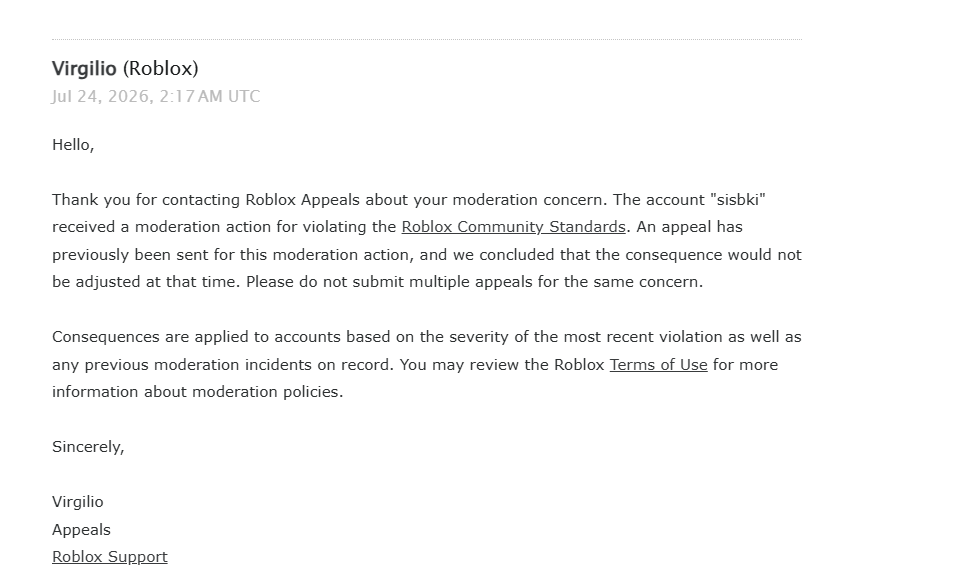The width and height of the screenshot is (962, 587).
Task: Click "any previous moderation incidents" text
Action: point(182,365)
